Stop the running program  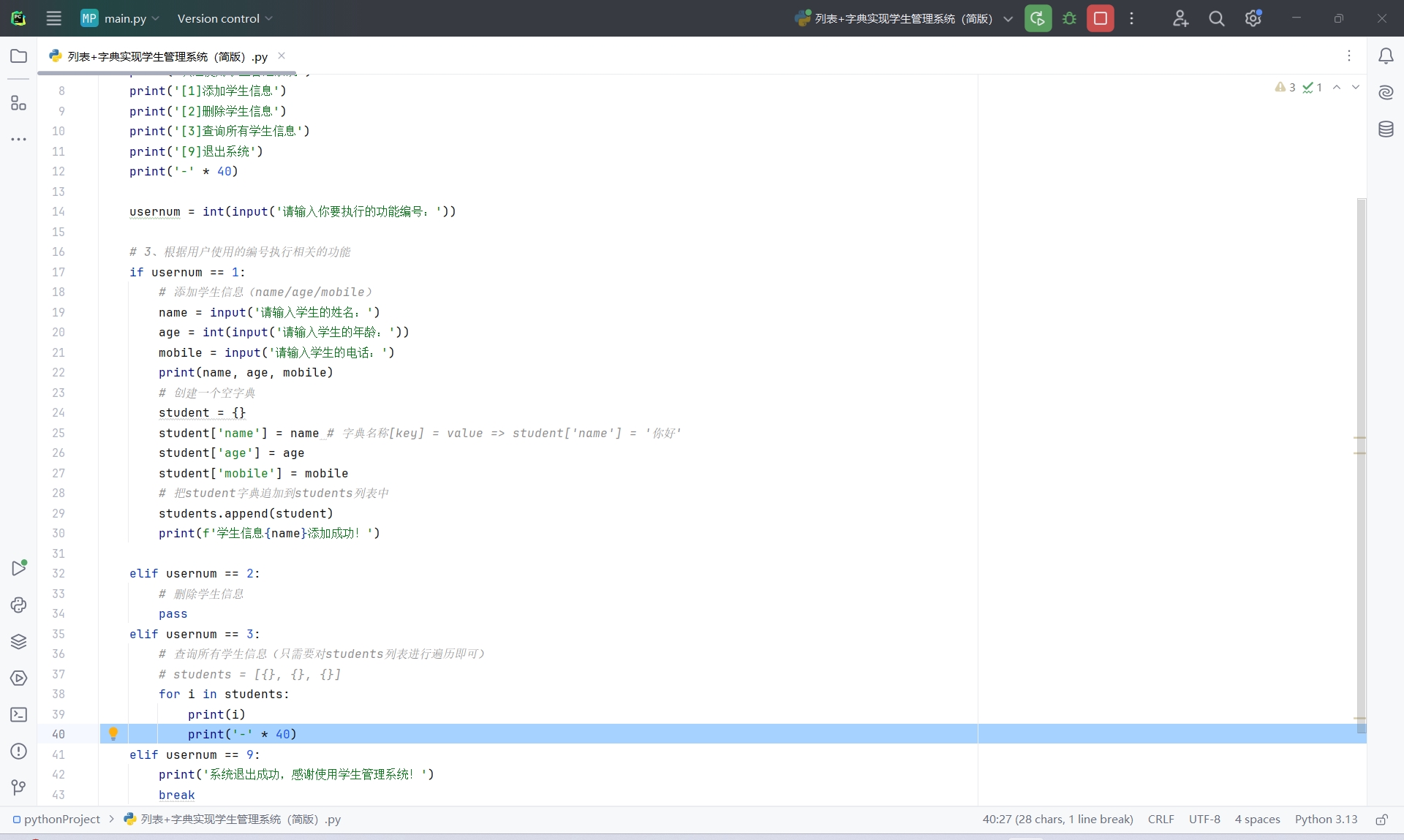coord(1100,18)
